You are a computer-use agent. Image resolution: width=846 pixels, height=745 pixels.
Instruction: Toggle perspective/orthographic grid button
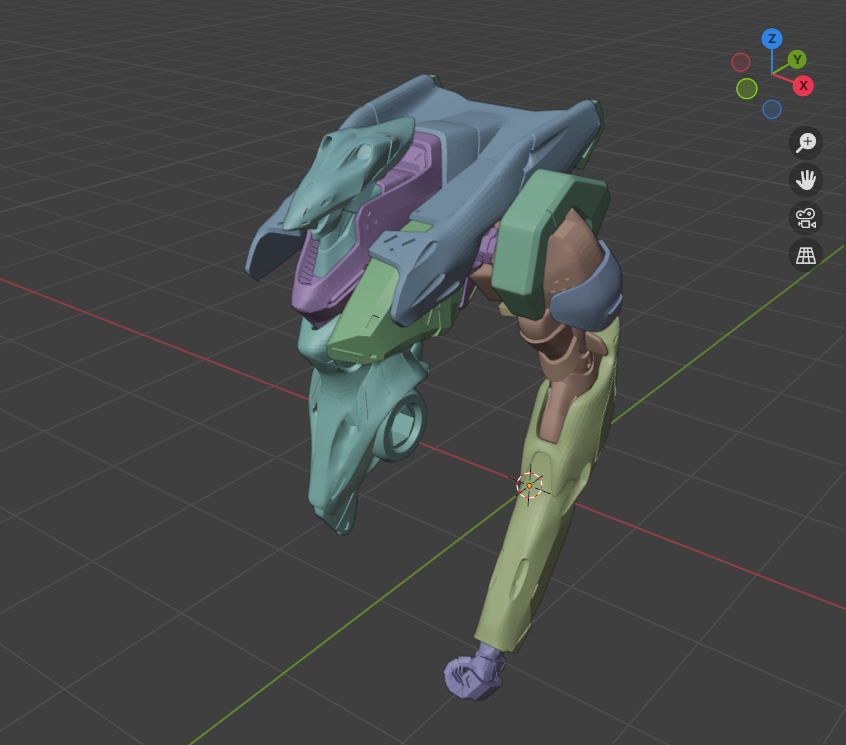(806, 255)
